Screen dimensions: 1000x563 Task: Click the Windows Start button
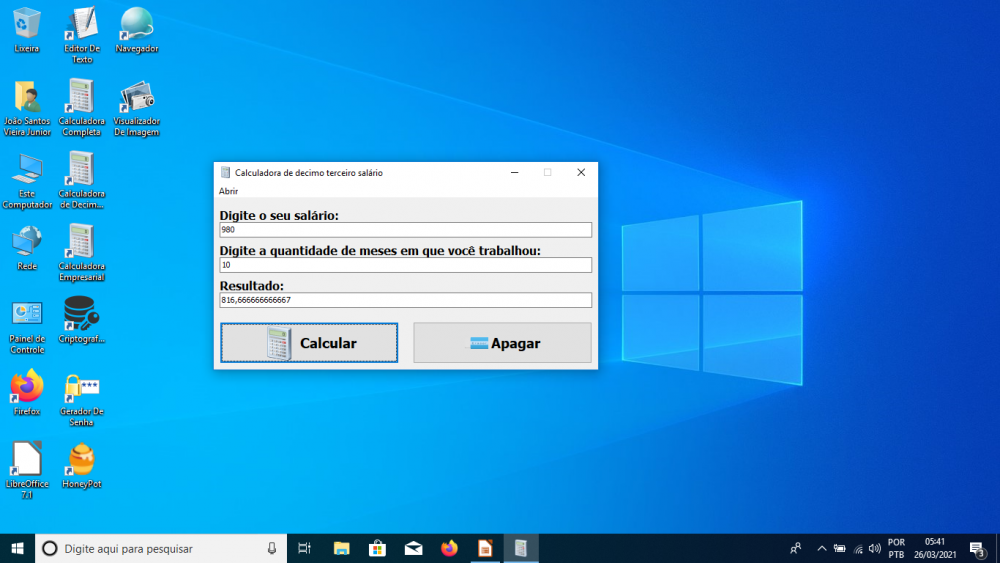point(17,548)
